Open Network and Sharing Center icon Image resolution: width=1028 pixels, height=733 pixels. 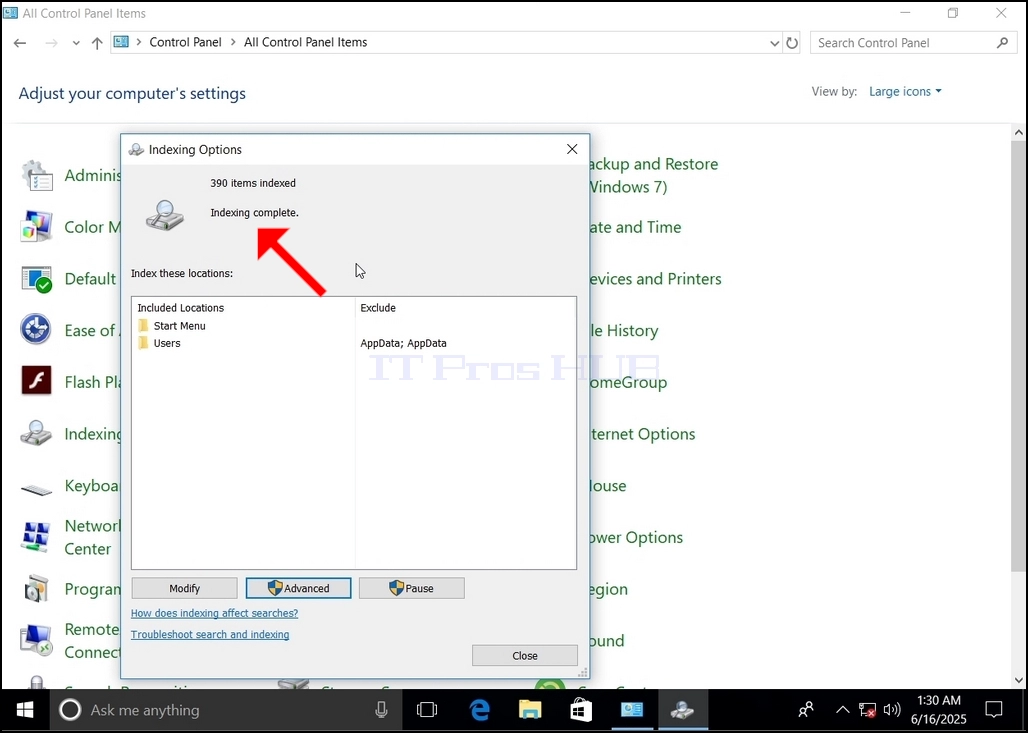(37, 537)
